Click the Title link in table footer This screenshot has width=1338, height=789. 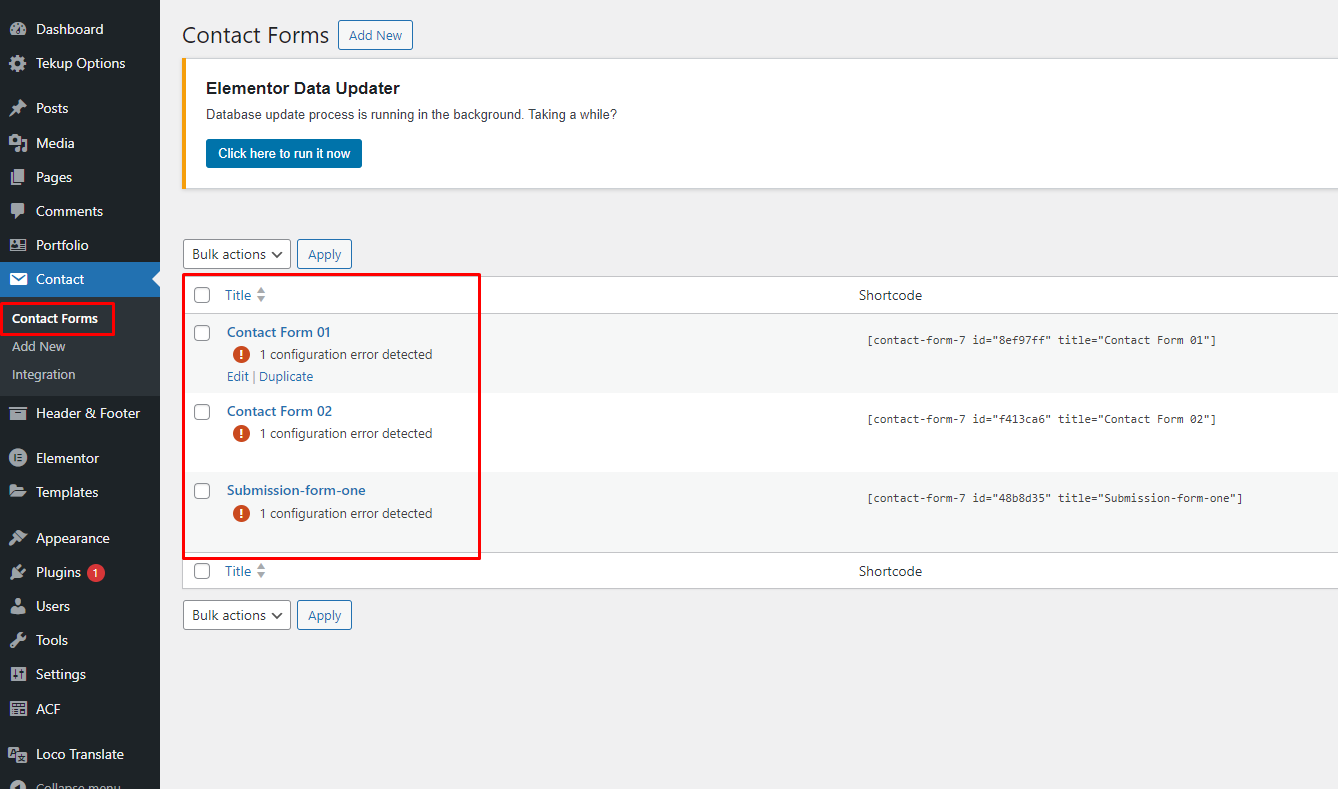coord(238,571)
